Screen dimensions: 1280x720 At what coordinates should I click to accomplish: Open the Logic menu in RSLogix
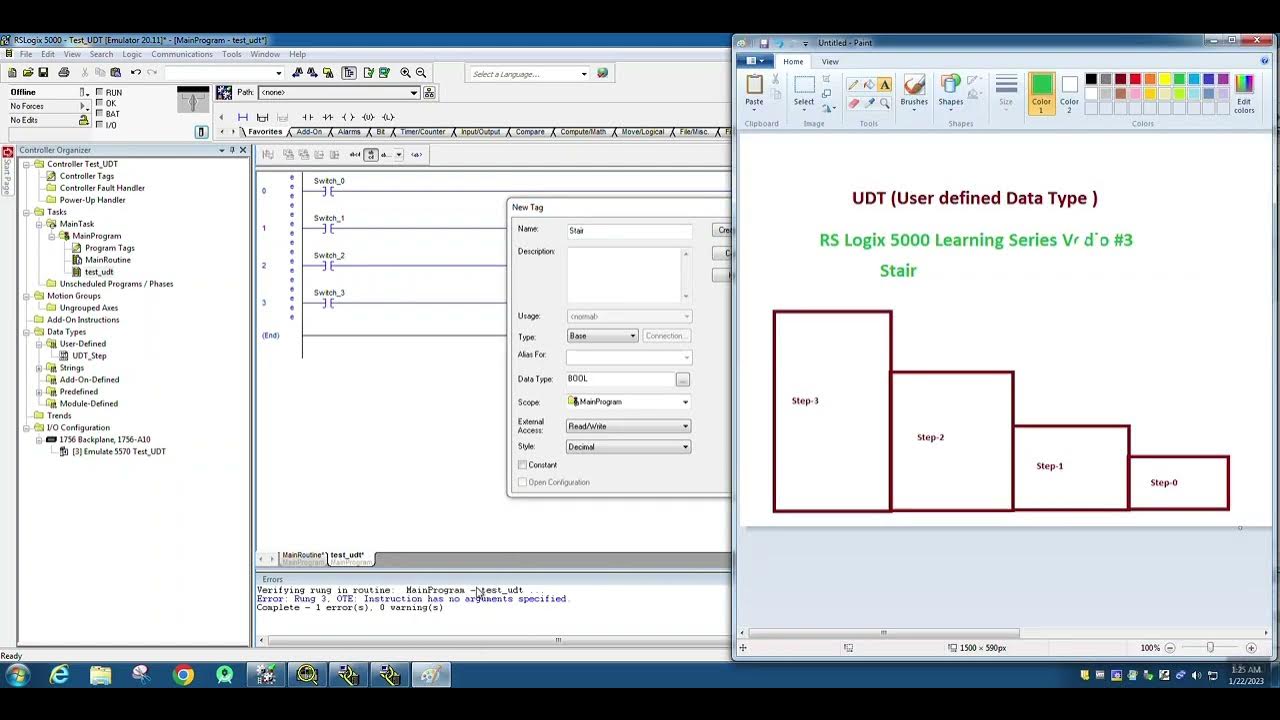[x=132, y=54]
